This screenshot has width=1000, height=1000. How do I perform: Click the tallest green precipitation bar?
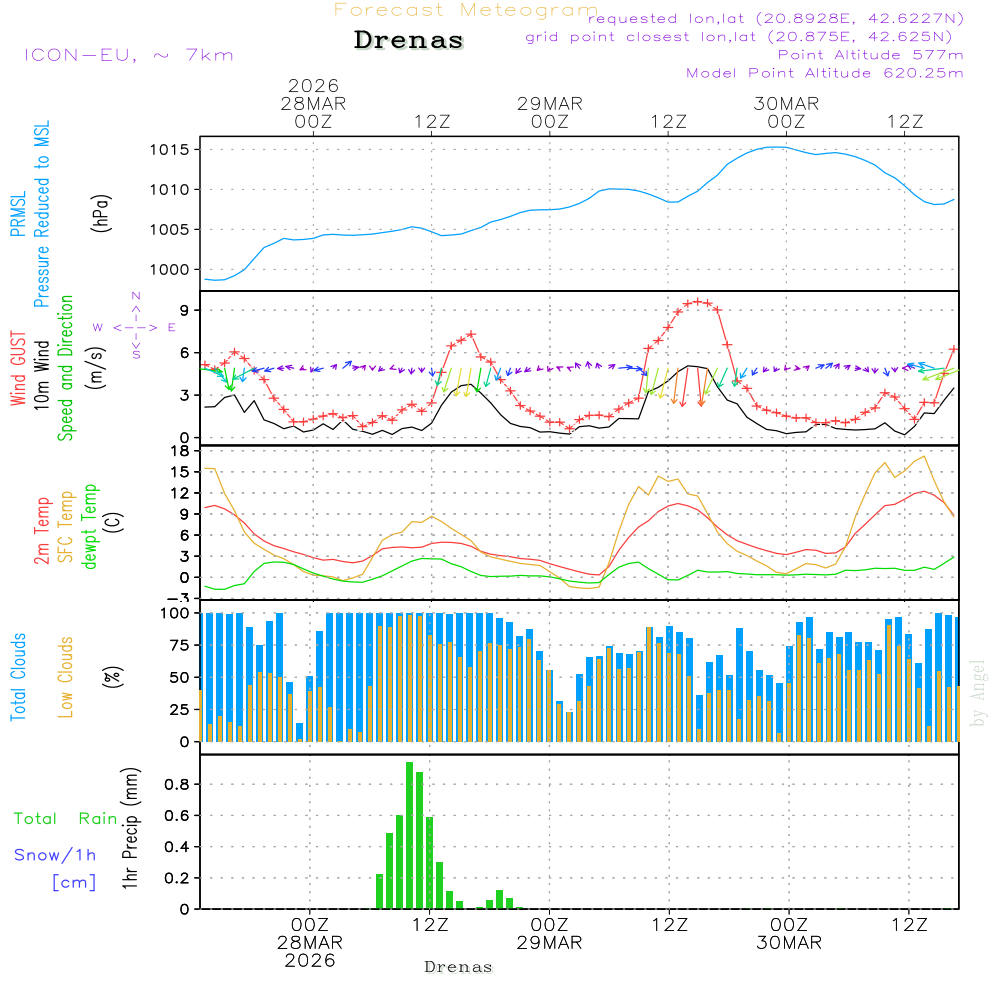409,835
